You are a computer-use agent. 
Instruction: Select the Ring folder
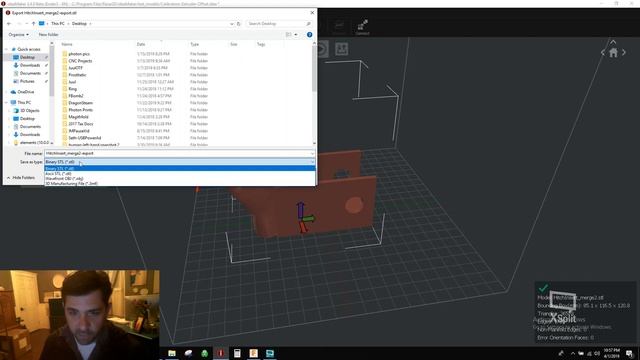pos(72,89)
